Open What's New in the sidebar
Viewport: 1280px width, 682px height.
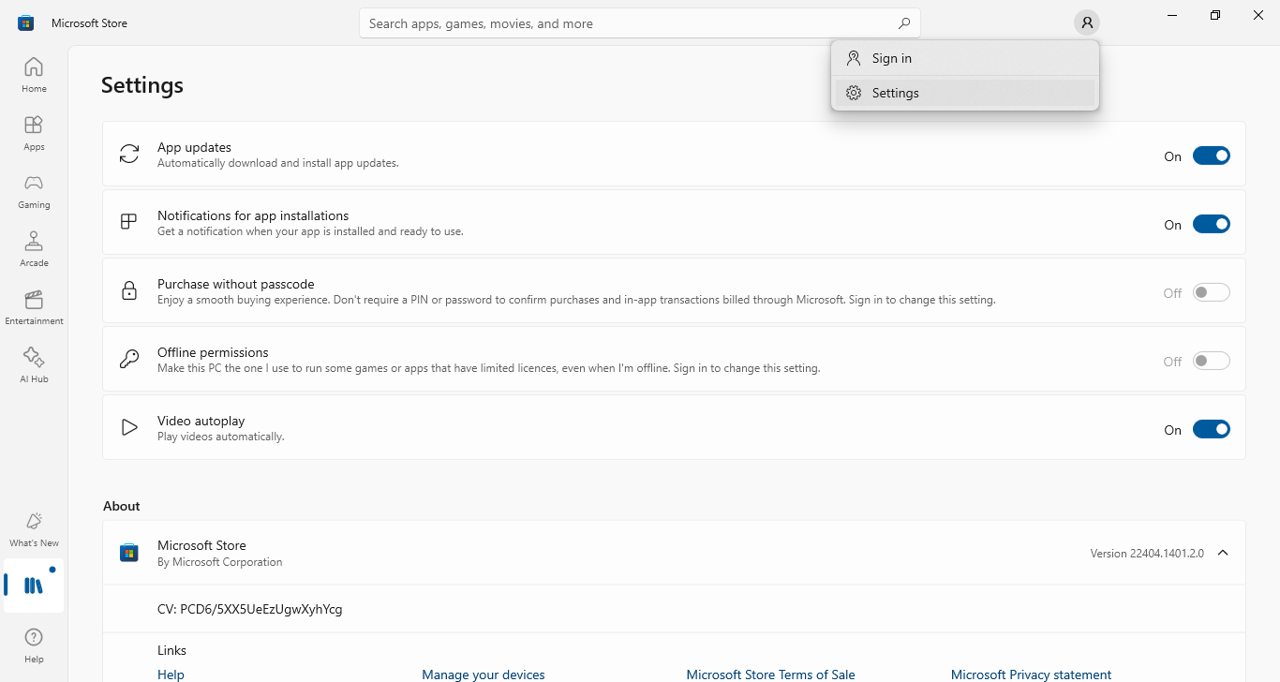pyautogui.click(x=33, y=529)
